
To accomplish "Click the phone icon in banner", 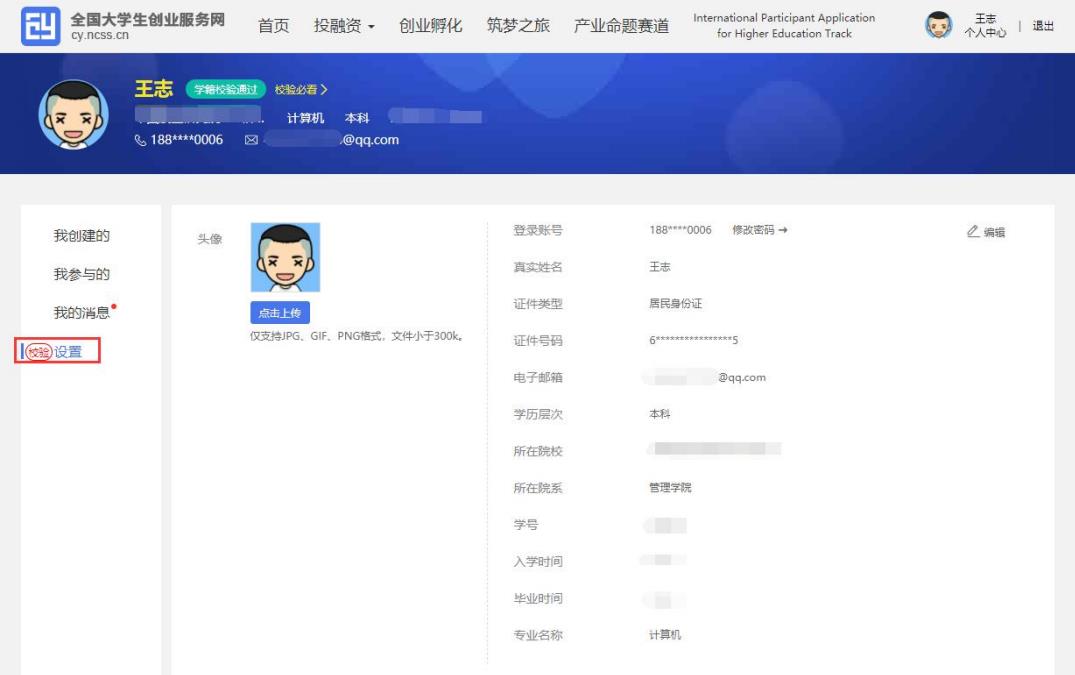I will (x=140, y=140).
